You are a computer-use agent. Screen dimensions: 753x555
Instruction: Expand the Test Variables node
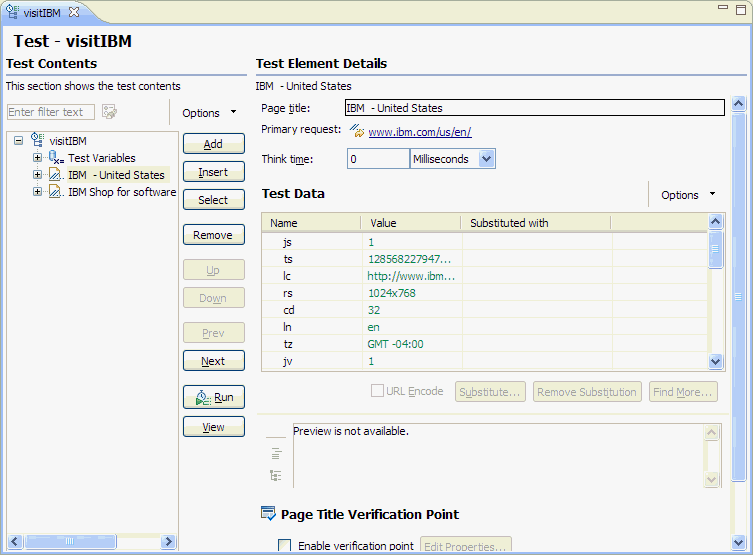[38, 158]
